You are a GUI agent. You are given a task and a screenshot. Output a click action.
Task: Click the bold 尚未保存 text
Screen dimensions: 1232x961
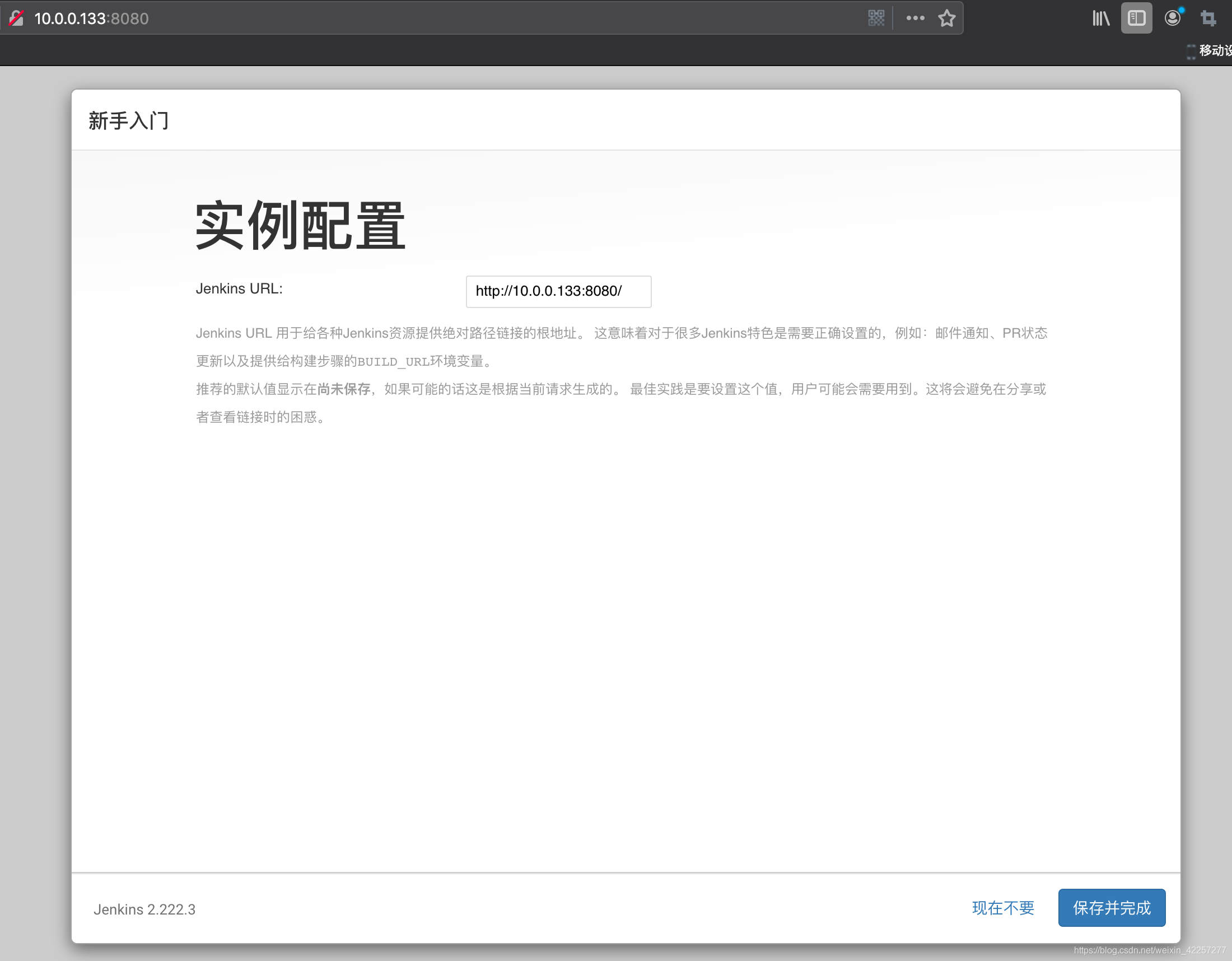[x=343, y=389]
